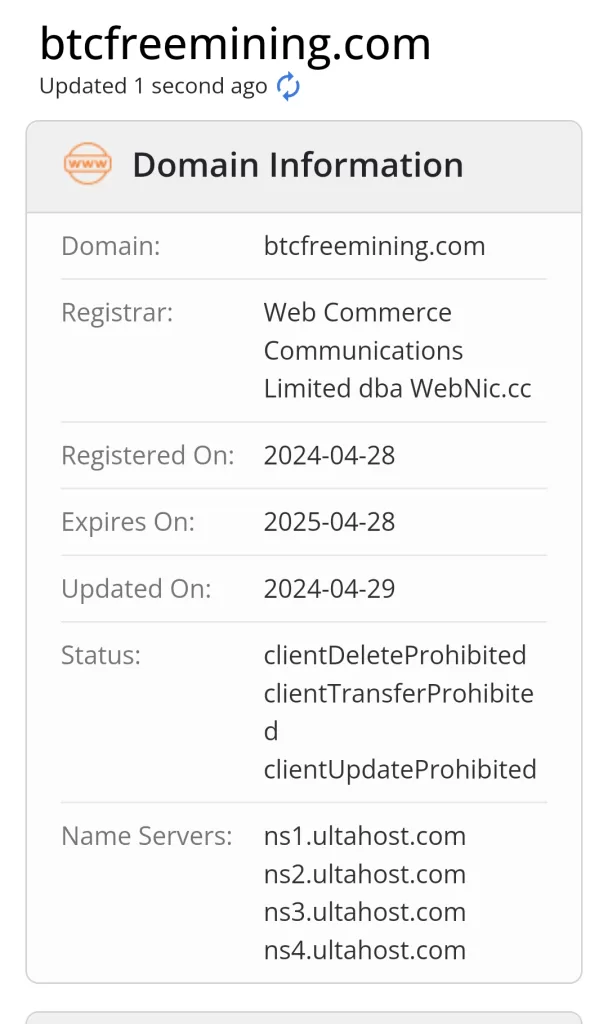Click the clientUpdateProhibited status
Viewport: 608px width, 1024px height.
(x=400, y=770)
